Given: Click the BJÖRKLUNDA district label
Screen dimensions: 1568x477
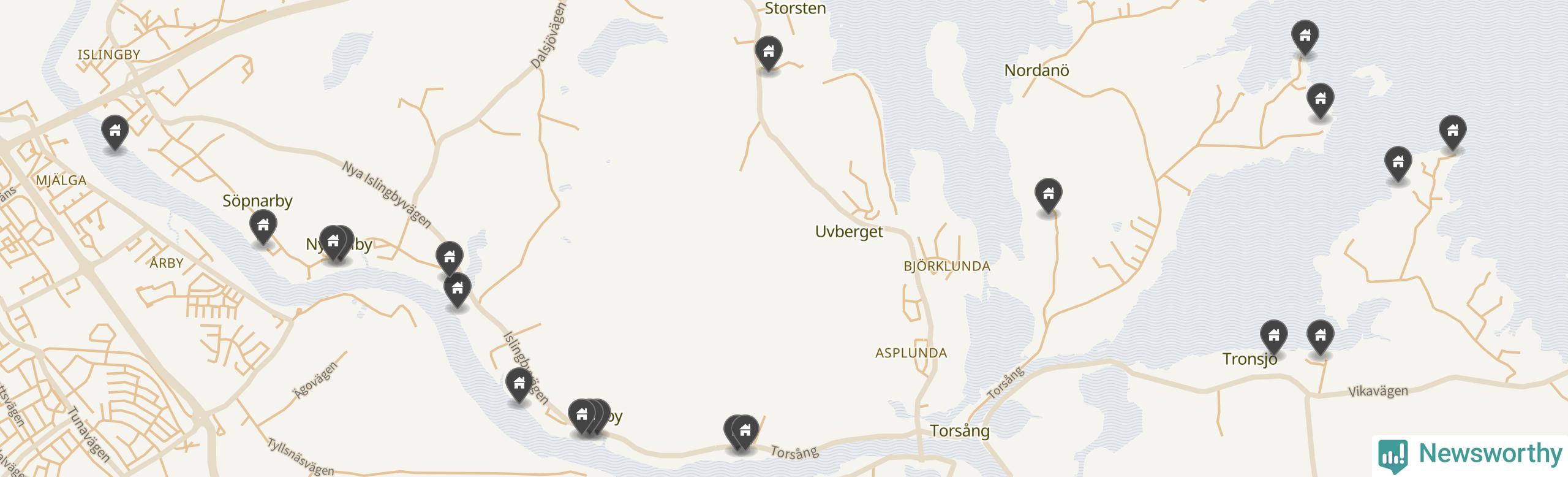Looking at the screenshot, I should (947, 266).
